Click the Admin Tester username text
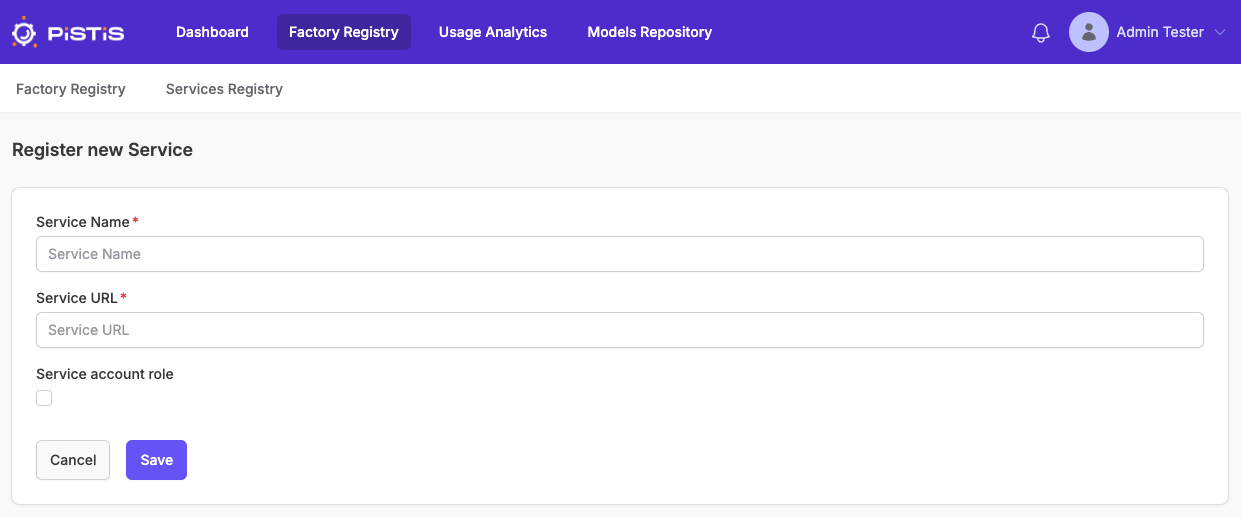The image size is (1241, 517). [x=1160, y=32]
